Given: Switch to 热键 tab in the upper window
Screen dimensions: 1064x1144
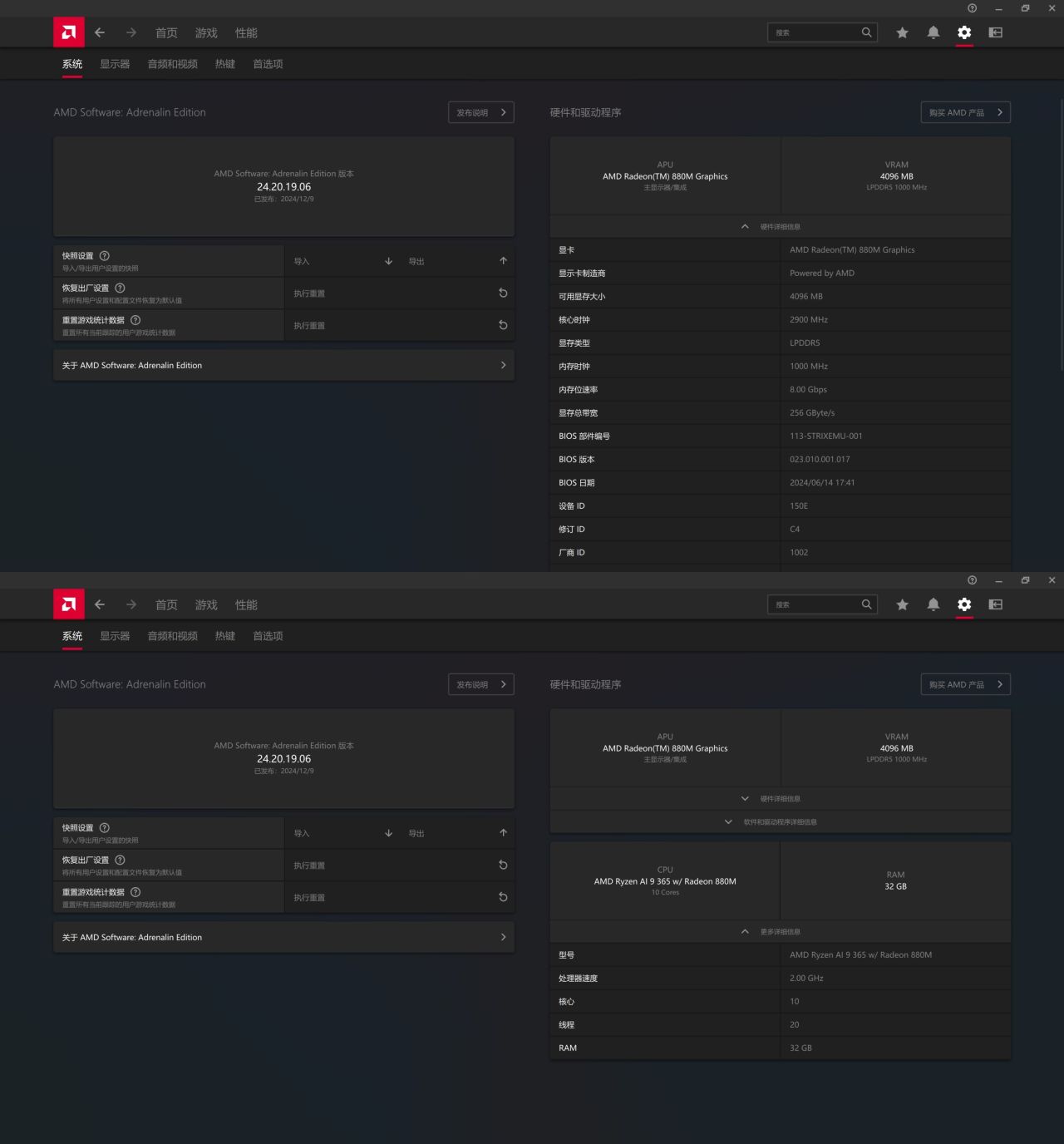Looking at the screenshot, I should 225,64.
